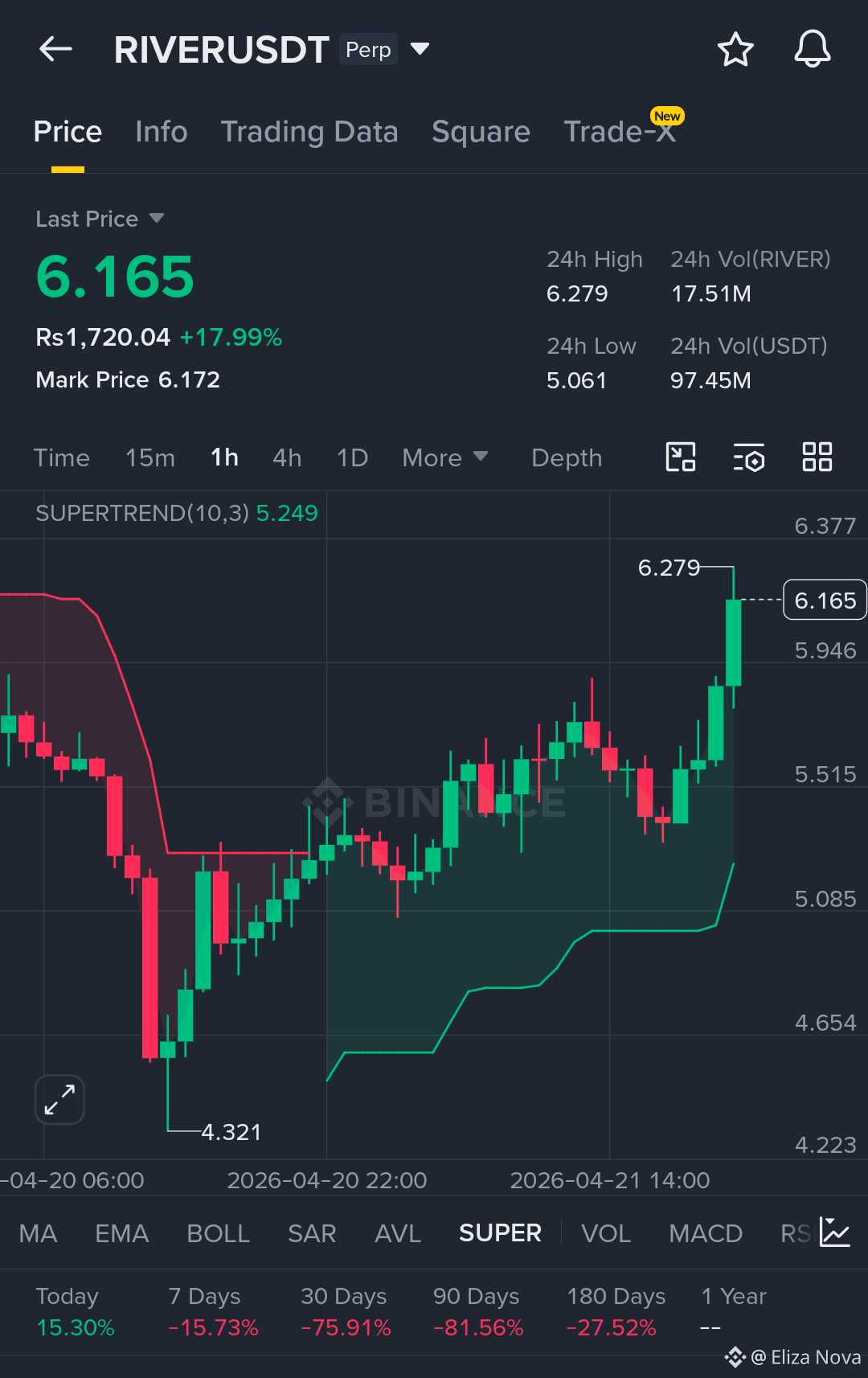Expand the More timeframes dropdown
This screenshot has height=1378, width=868.
click(445, 457)
